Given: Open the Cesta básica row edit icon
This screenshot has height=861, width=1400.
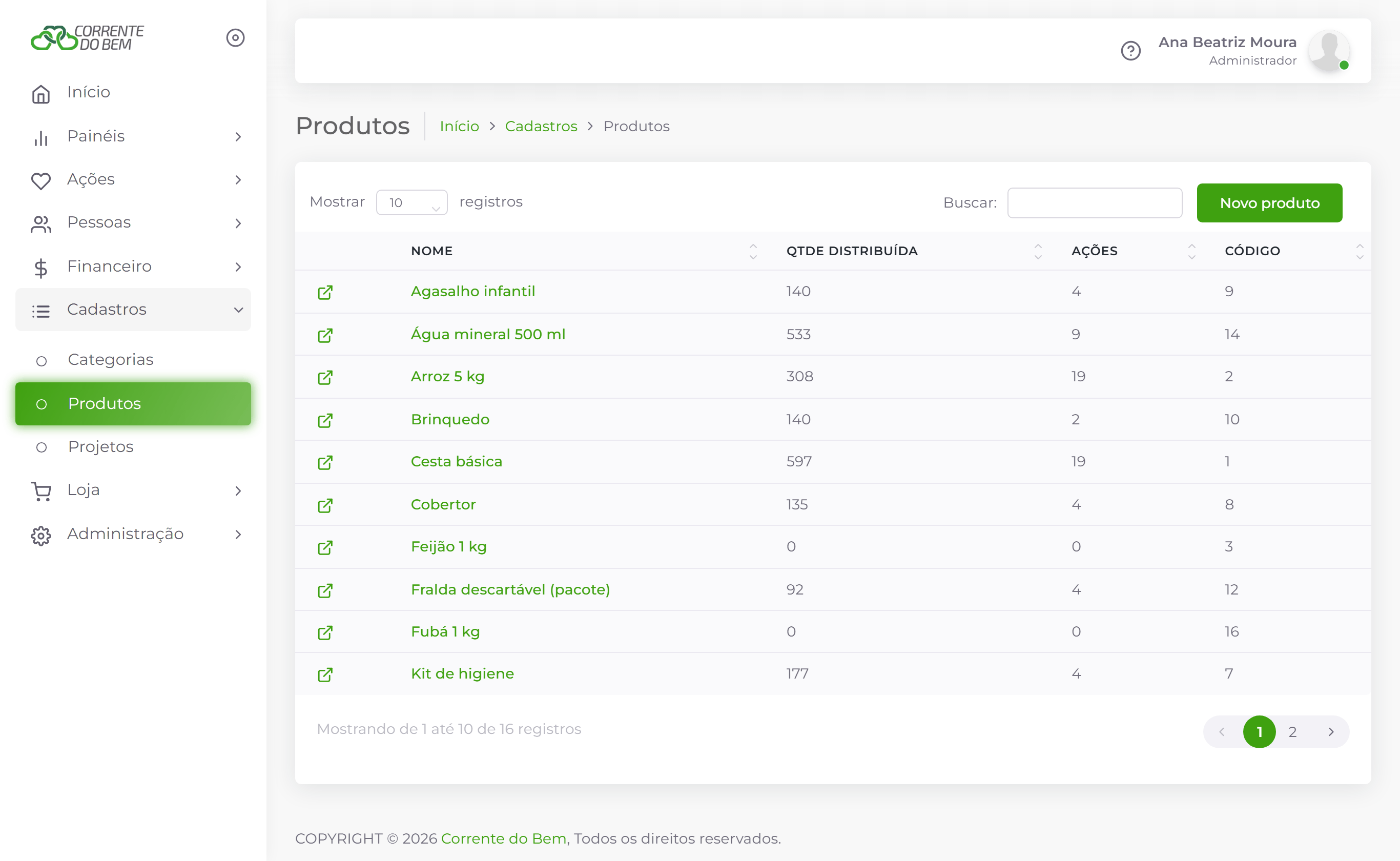Looking at the screenshot, I should 325,462.
